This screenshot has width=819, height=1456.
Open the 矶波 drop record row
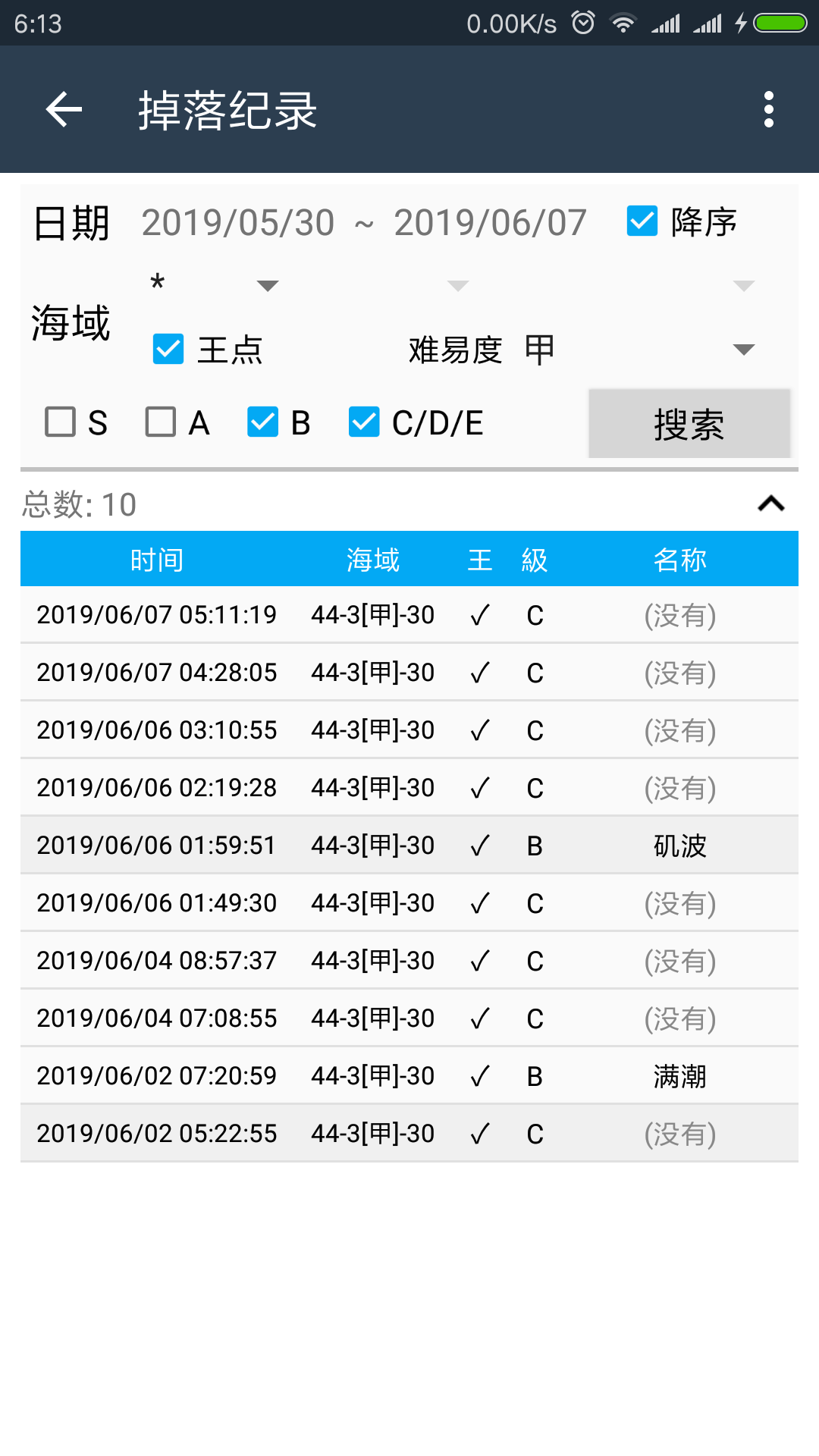point(409,845)
